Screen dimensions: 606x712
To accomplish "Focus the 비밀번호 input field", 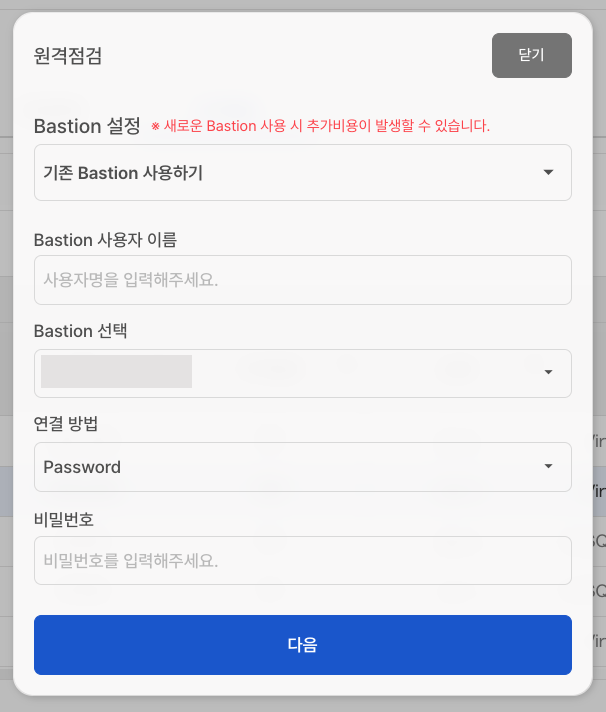I will click(x=302, y=561).
